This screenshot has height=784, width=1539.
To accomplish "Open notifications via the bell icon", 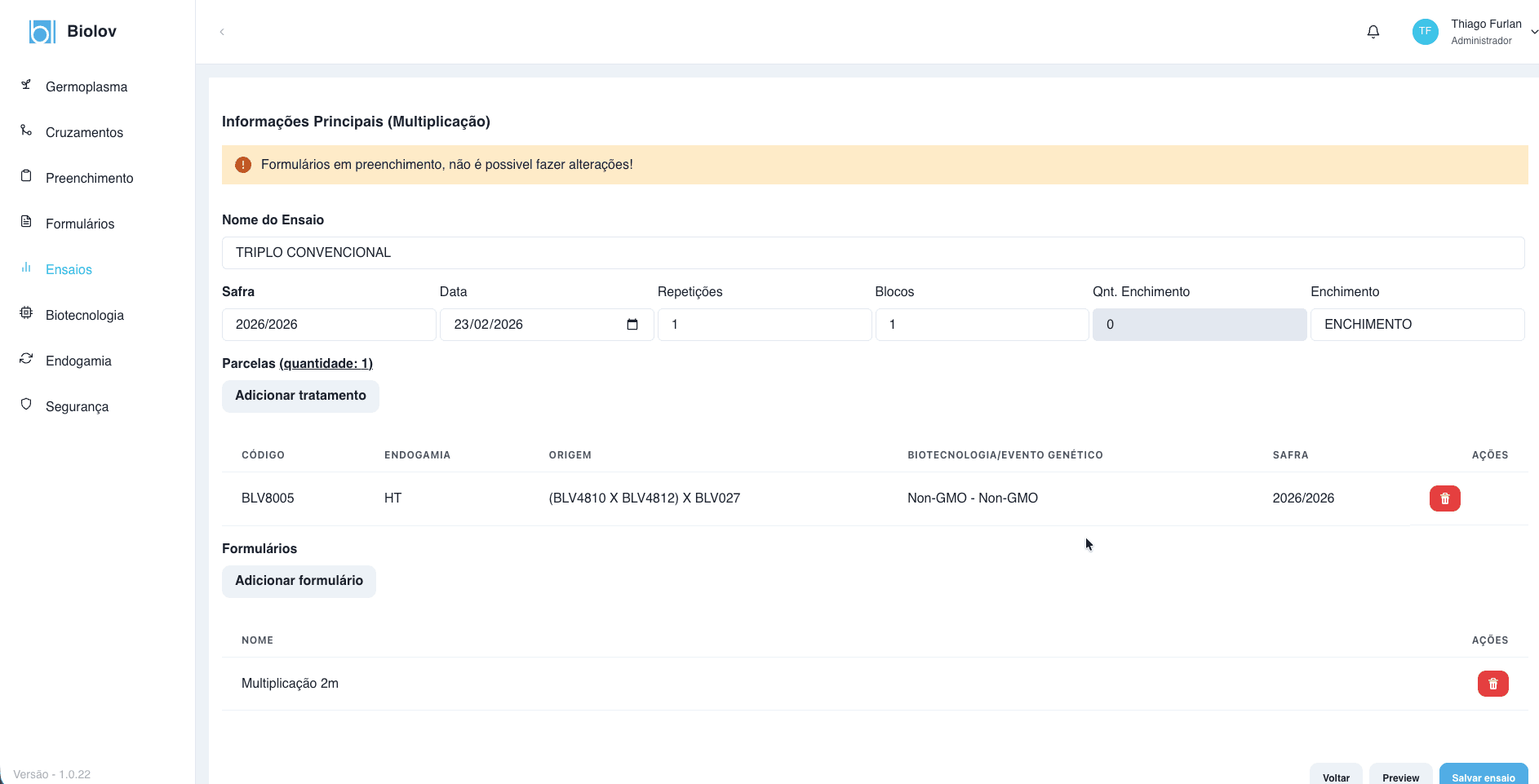I will tap(1373, 32).
